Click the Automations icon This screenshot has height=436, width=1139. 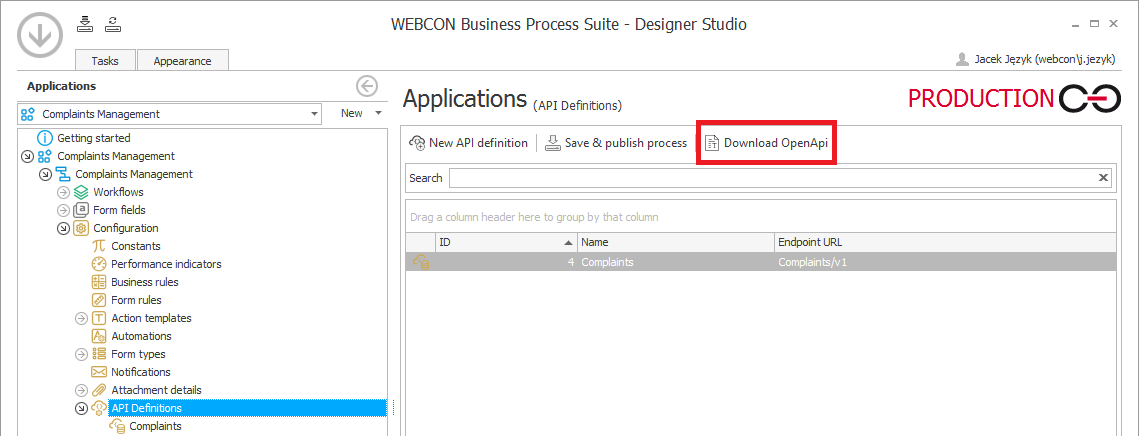click(x=100, y=336)
